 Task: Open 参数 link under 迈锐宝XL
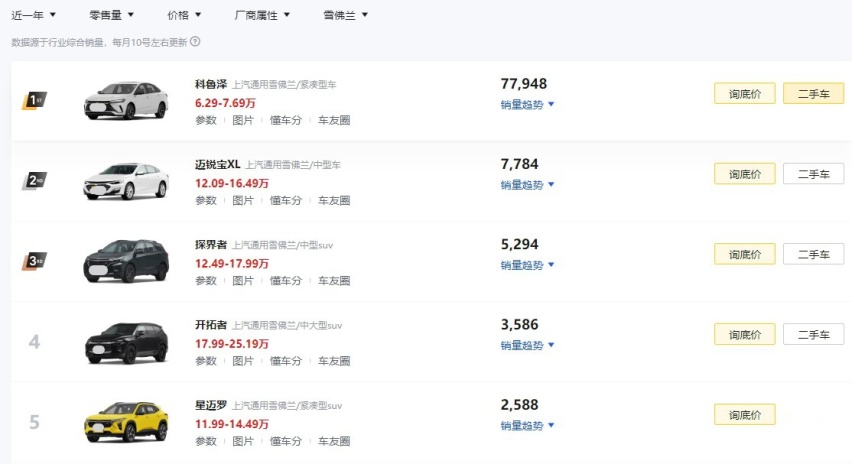206,200
